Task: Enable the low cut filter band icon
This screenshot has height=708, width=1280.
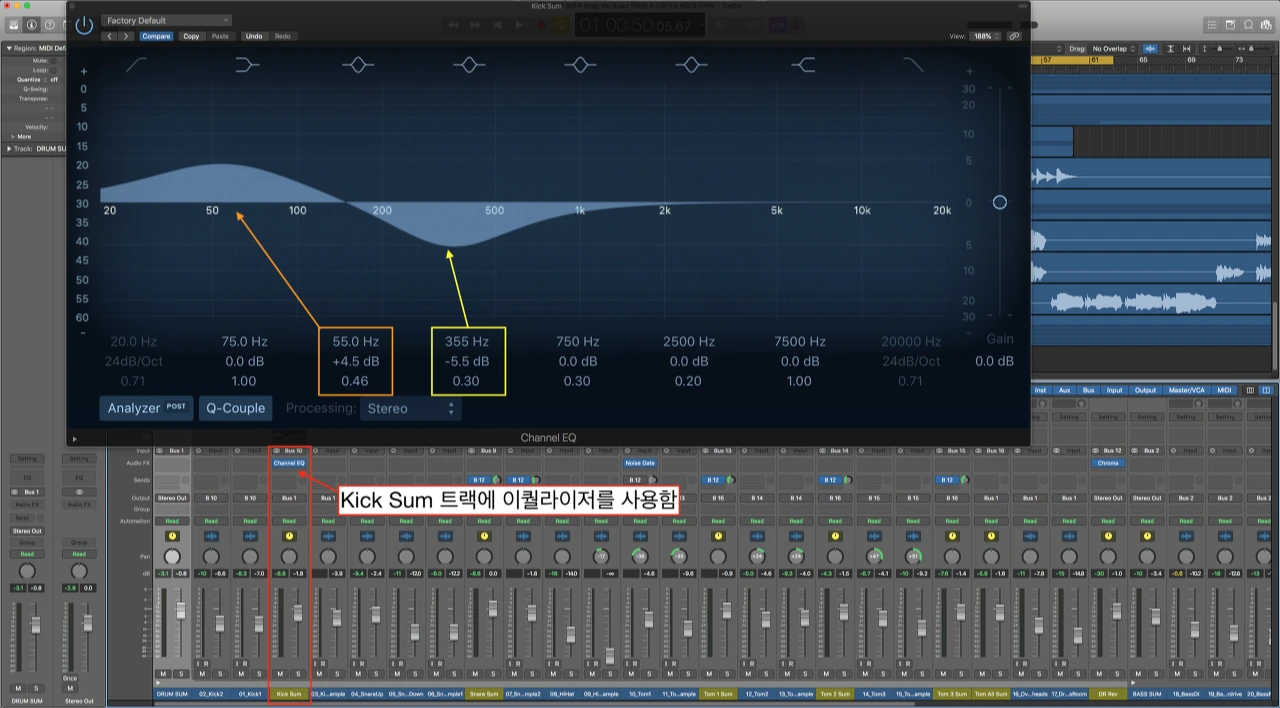Action: tap(137, 65)
